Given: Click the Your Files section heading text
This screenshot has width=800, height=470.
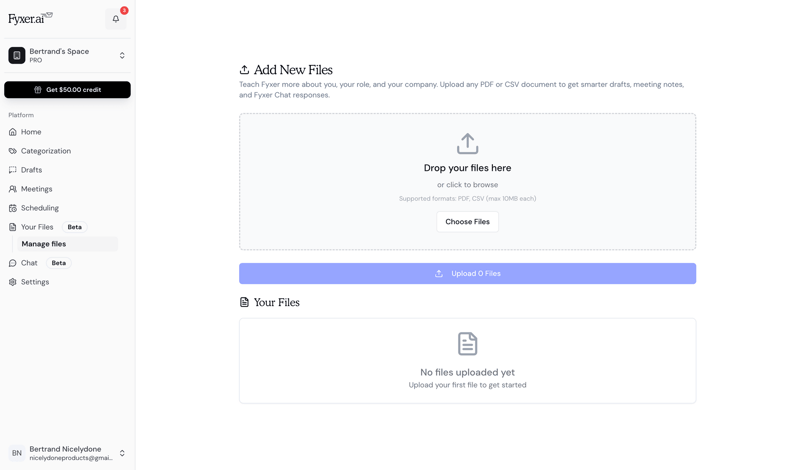Looking at the screenshot, I should click(x=277, y=302).
